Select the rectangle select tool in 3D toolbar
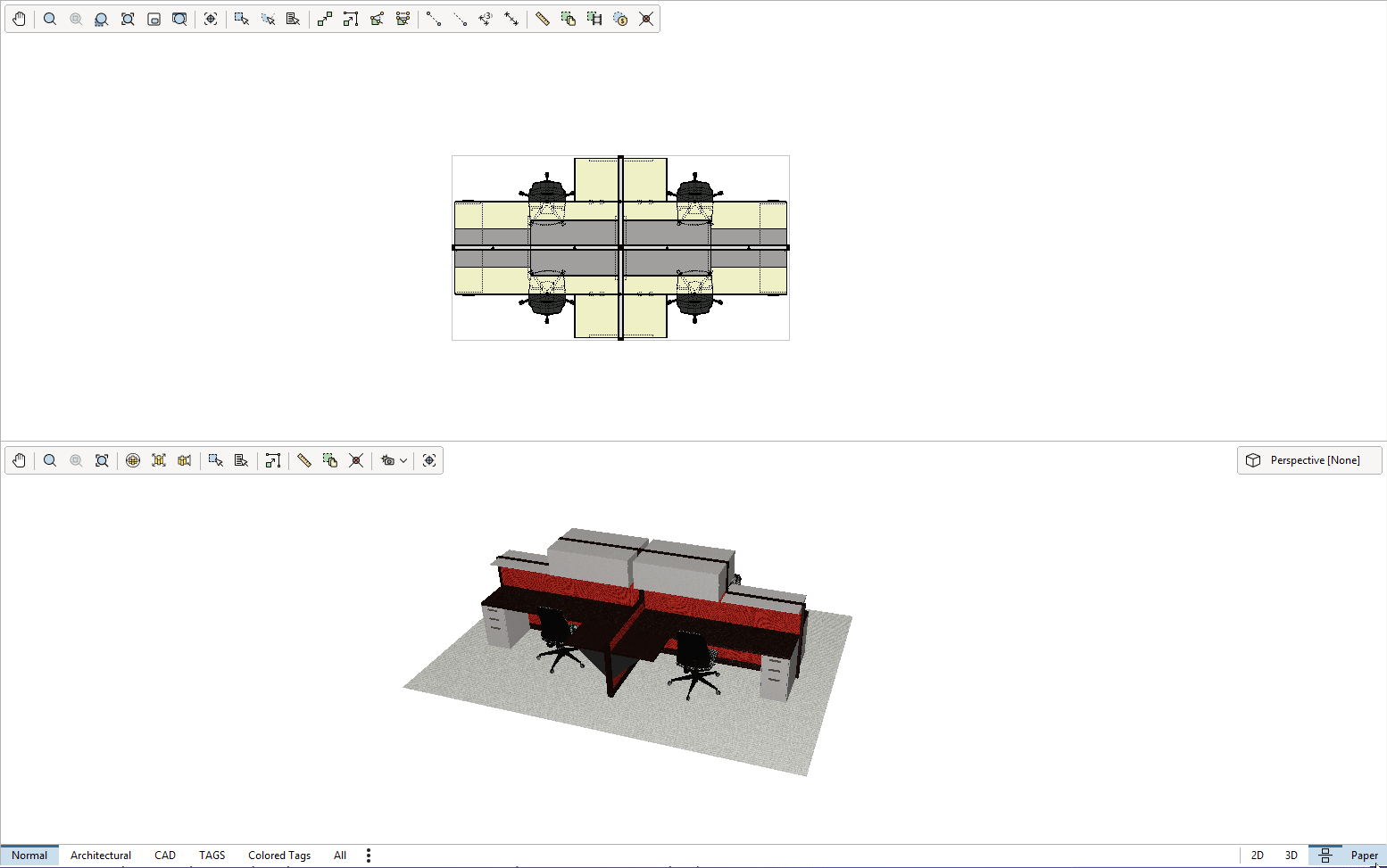This screenshot has width=1387, height=868. [215, 460]
